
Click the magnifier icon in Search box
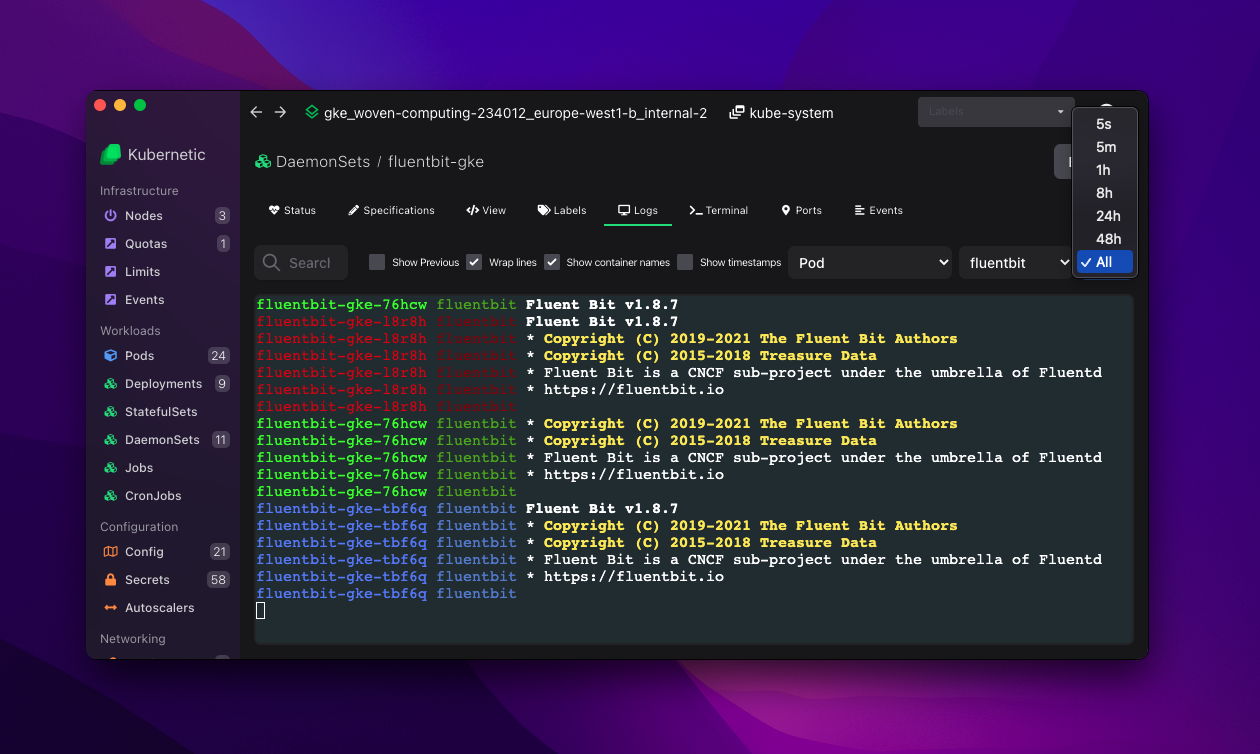click(272, 263)
